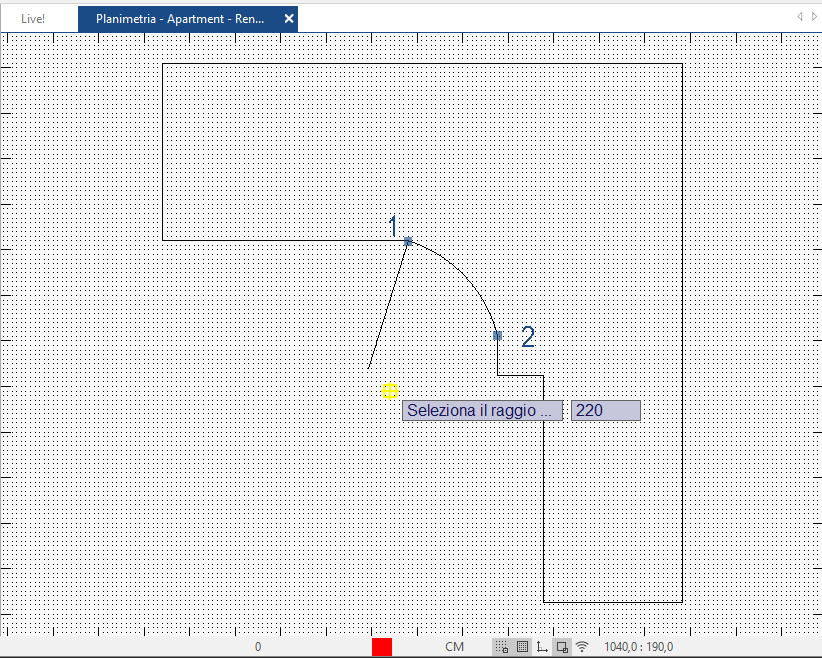
Task: Toggle object snap icon in status bar
Action: pyautogui.click(x=562, y=646)
